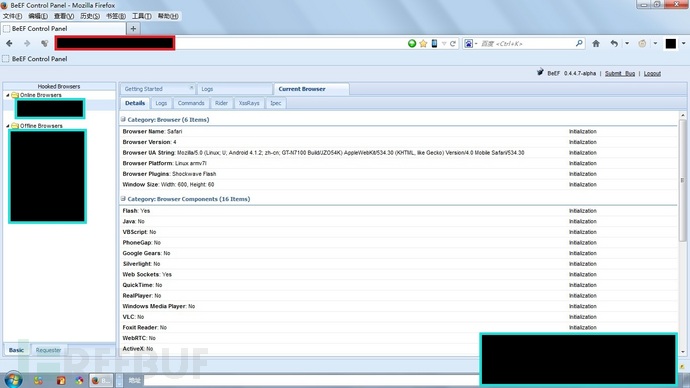This screenshot has height=388, width=690.
Task: Click the mobile phone icon in address bar
Action: 434,43
